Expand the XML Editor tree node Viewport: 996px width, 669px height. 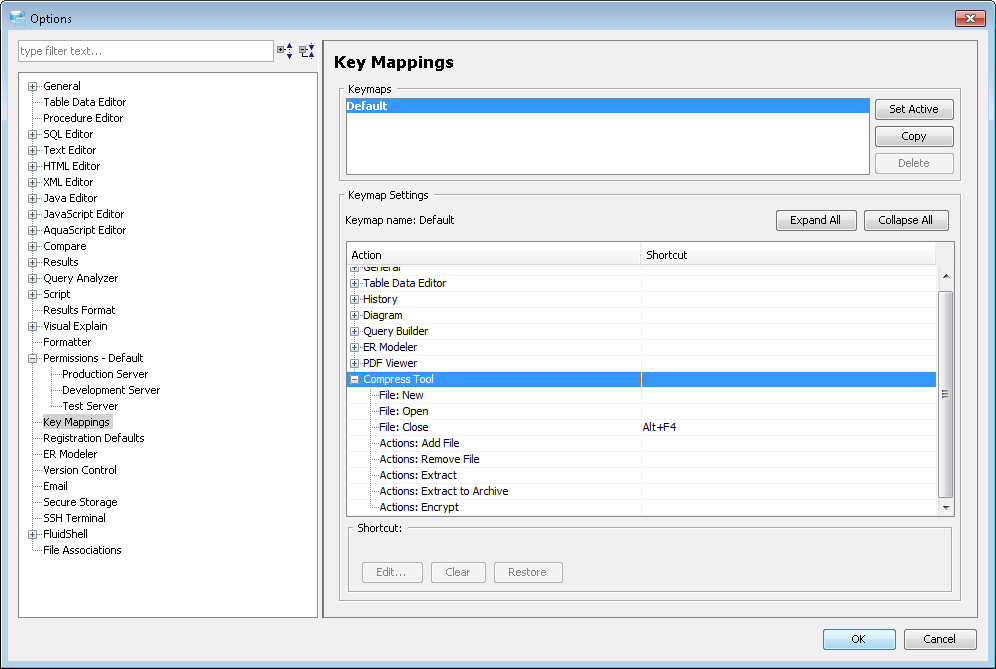pos(32,182)
